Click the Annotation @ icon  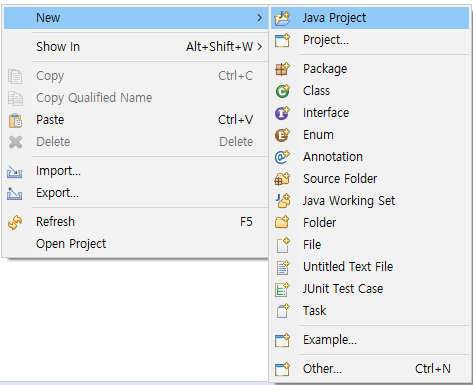click(x=282, y=157)
